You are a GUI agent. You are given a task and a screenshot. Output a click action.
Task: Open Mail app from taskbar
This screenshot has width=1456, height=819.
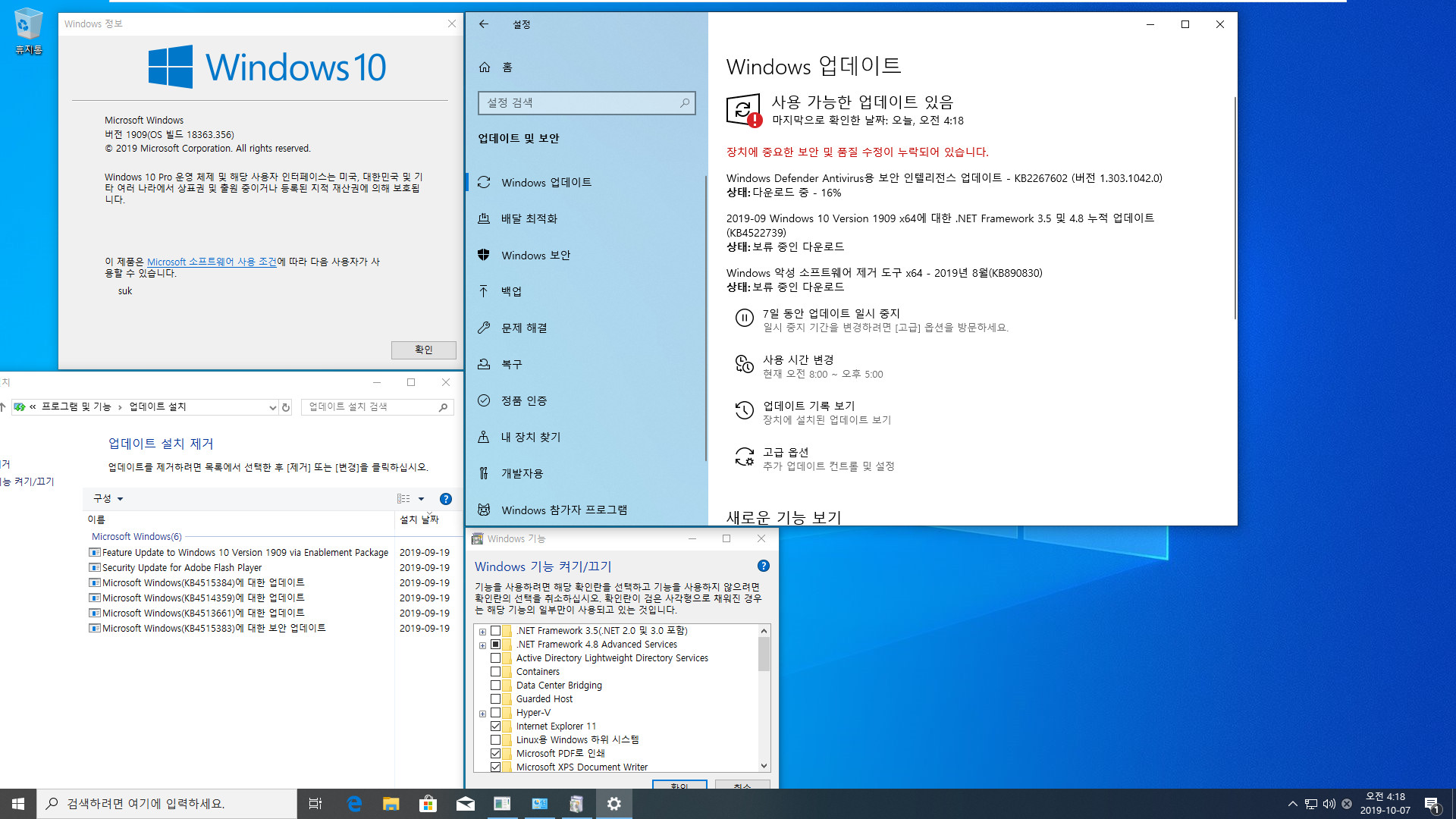(466, 804)
